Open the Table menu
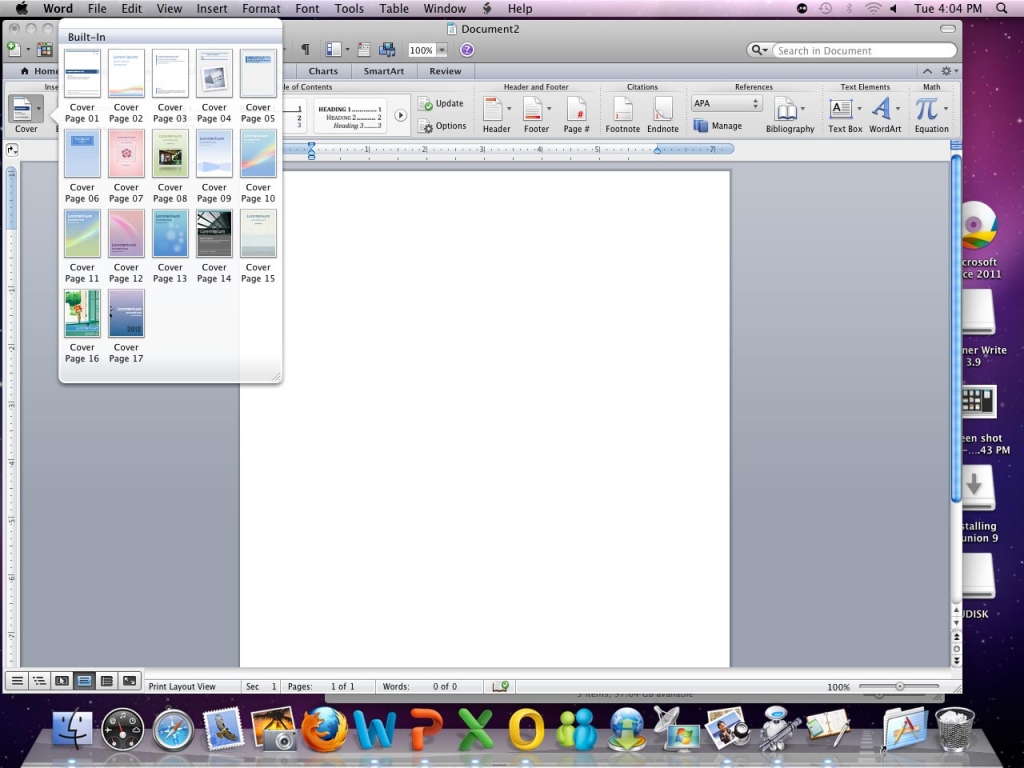Viewport: 1024px width, 768px height. click(394, 8)
